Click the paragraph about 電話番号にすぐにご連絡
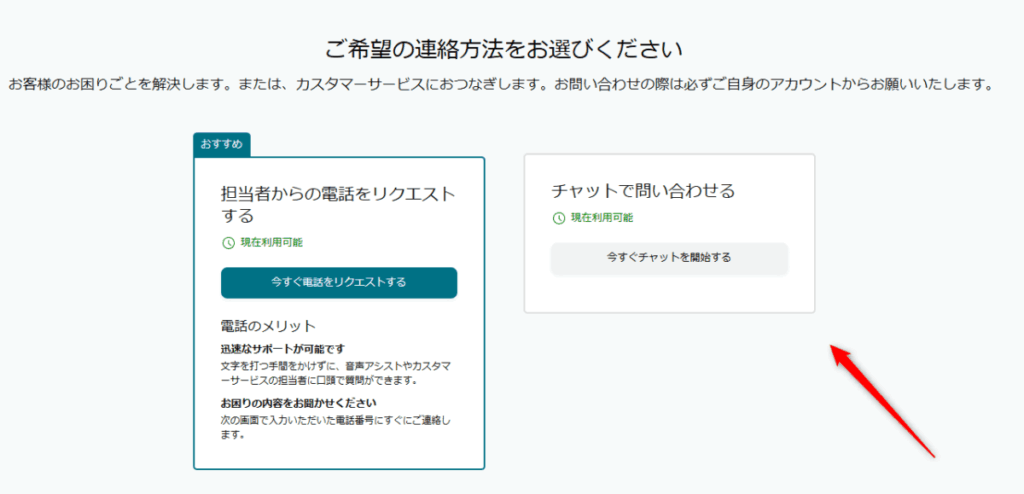 click(x=337, y=427)
